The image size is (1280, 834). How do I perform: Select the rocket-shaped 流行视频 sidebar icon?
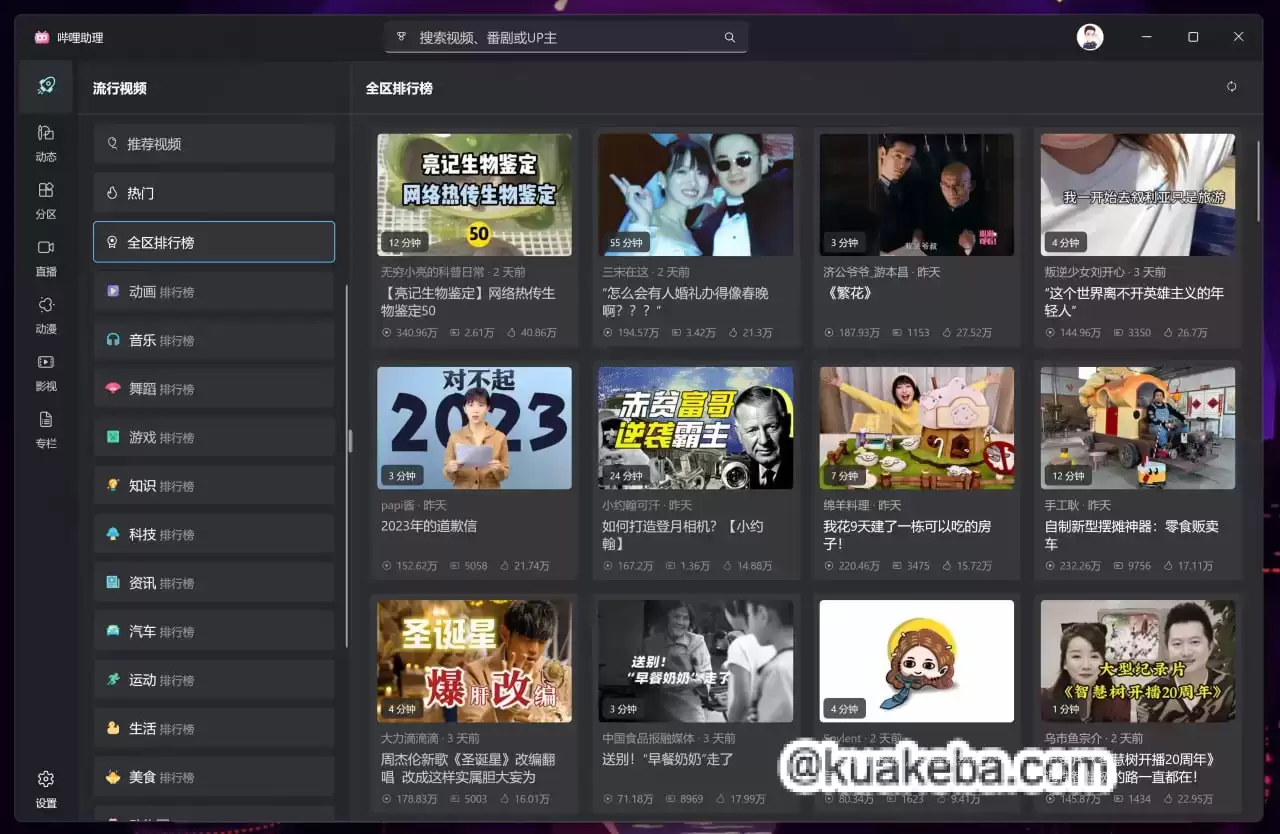[45, 86]
